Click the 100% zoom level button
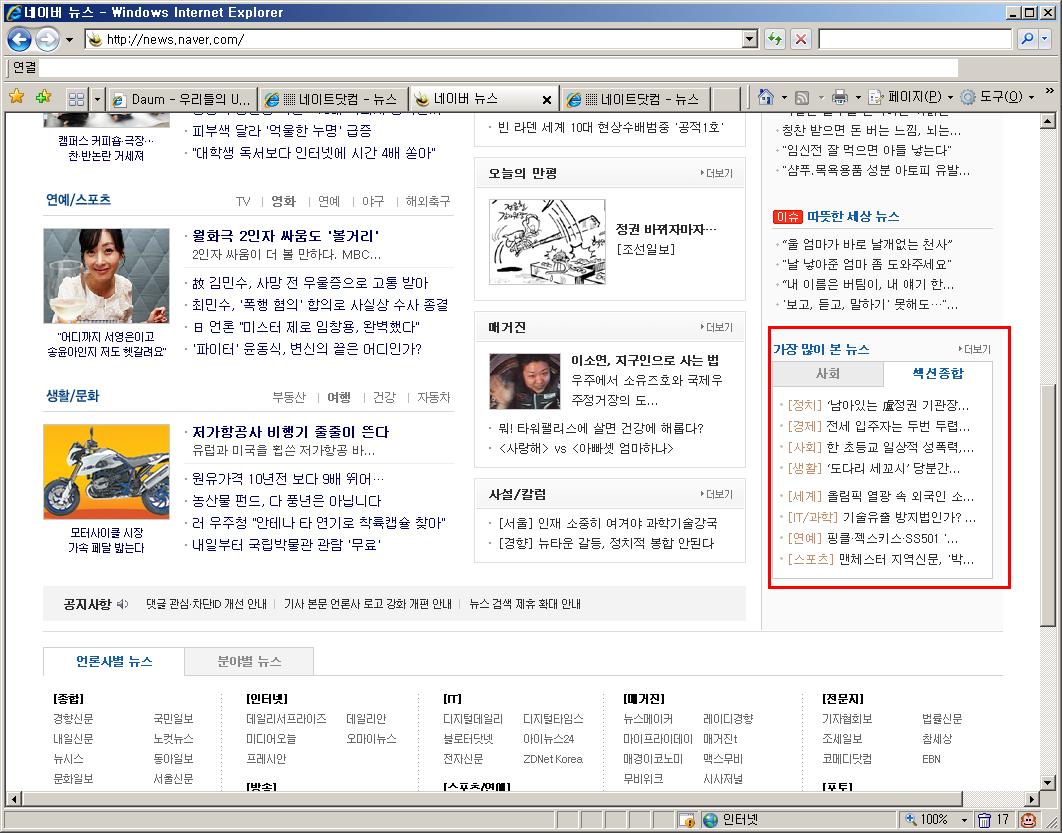The width and height of the screenshot is (1062, 833). coord(928,820)
